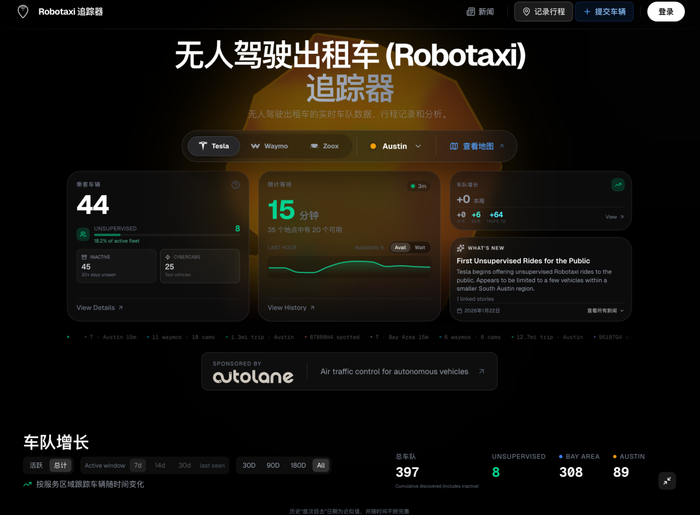Click the Zoox logo icon
This screenshot has height=515, width=700.
click(314, 146)
